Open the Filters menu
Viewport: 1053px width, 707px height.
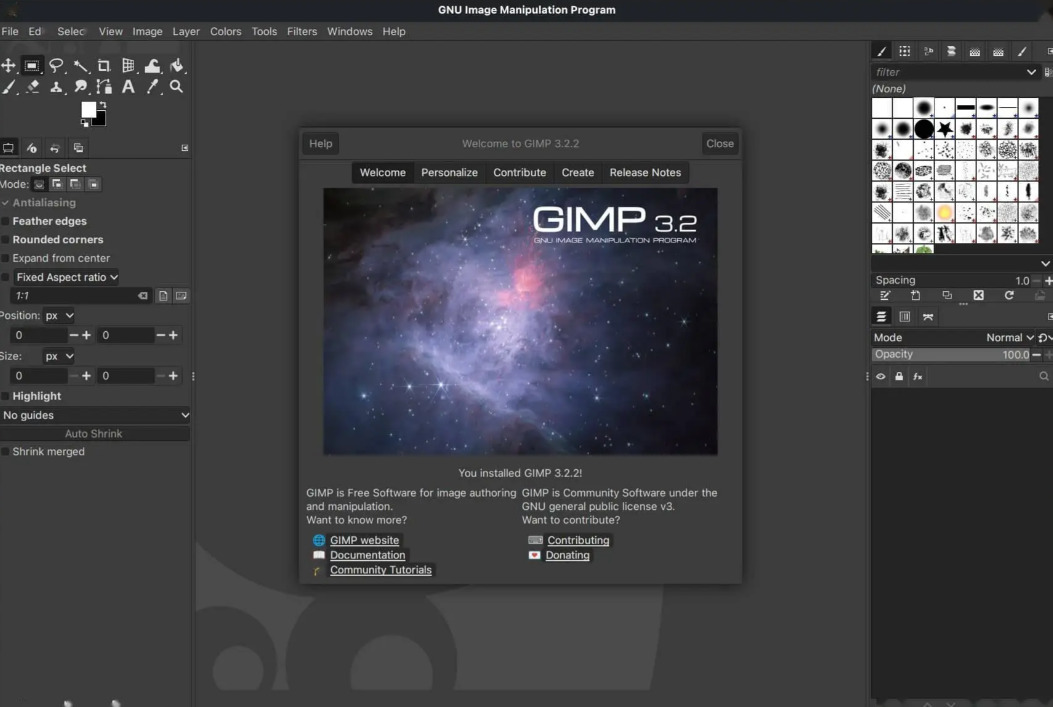click(302, 32)
